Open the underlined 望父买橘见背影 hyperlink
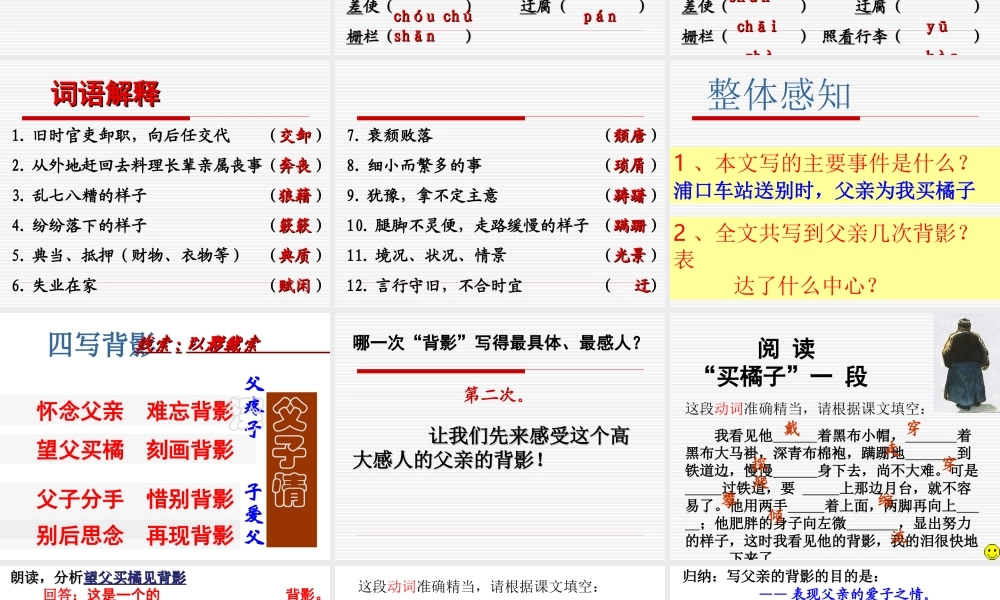This screenshot has height=600, width=1000. tap(135, 578)
